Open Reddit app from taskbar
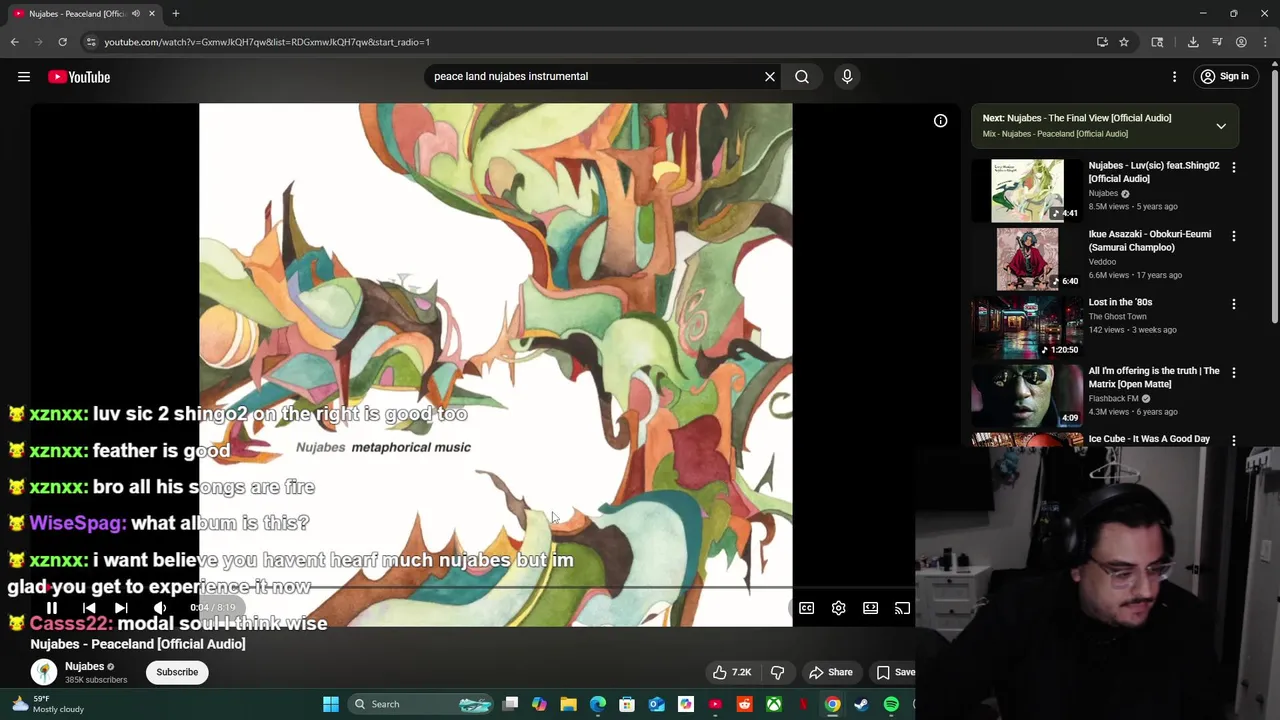 coord(744,704)
